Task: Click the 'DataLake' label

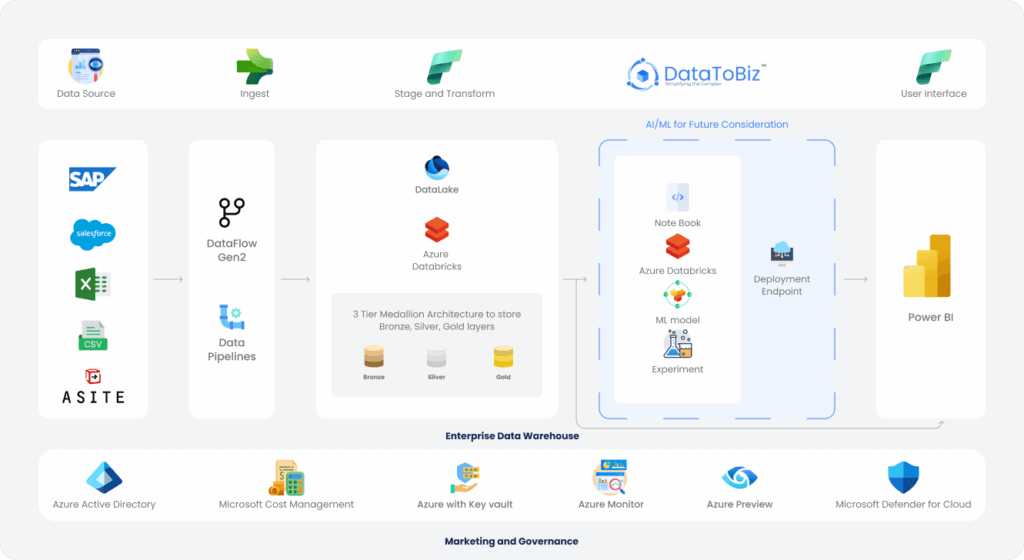Action: point(437,190)
